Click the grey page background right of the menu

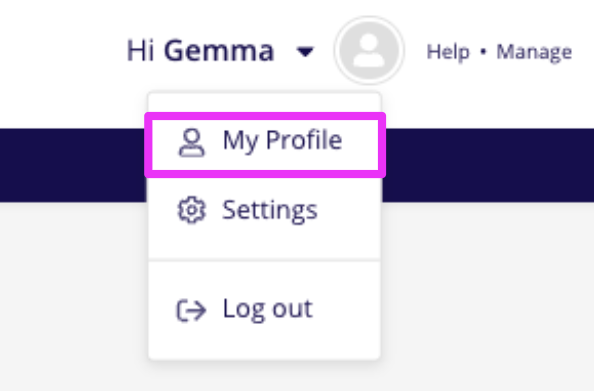[488, 295]
